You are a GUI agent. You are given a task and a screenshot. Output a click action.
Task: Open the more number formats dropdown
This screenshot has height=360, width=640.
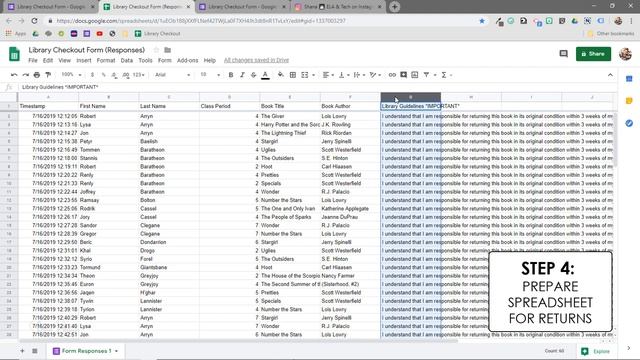click(x=139, y=75)
